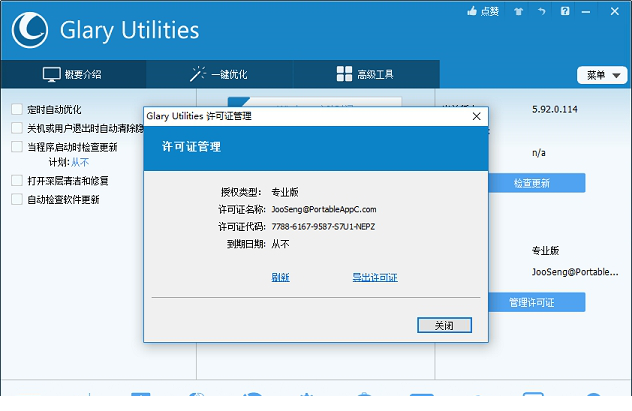Click the 从不 schedule link after 计划
Image resolution: width=632 pixels, height=411 pixels.
click(x=80, y=162)
